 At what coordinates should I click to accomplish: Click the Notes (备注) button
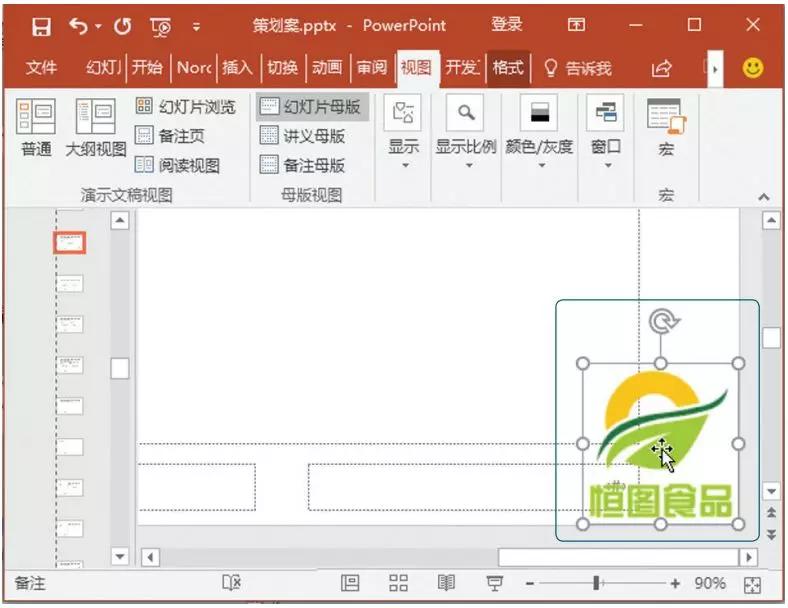tap(31, 583)
